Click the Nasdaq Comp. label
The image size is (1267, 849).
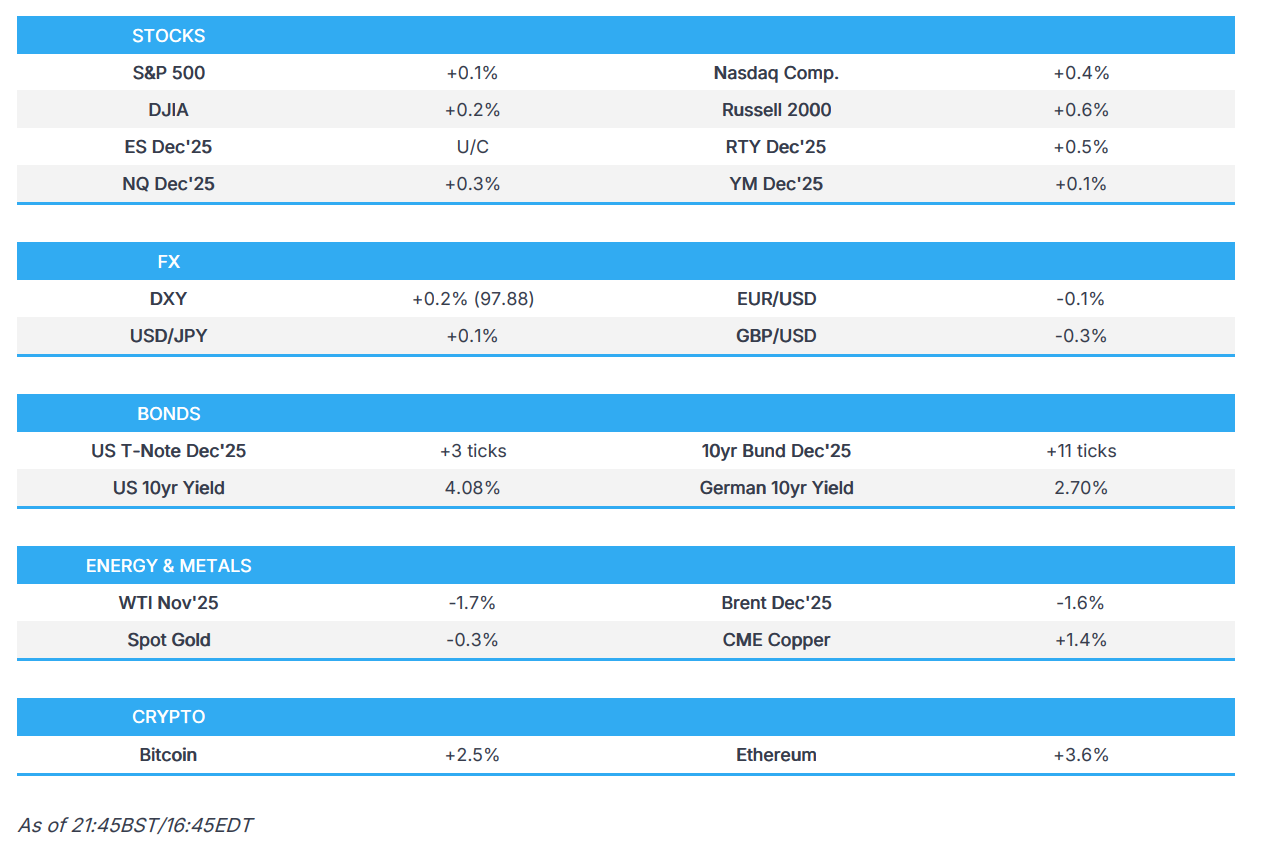click(776, 73)
